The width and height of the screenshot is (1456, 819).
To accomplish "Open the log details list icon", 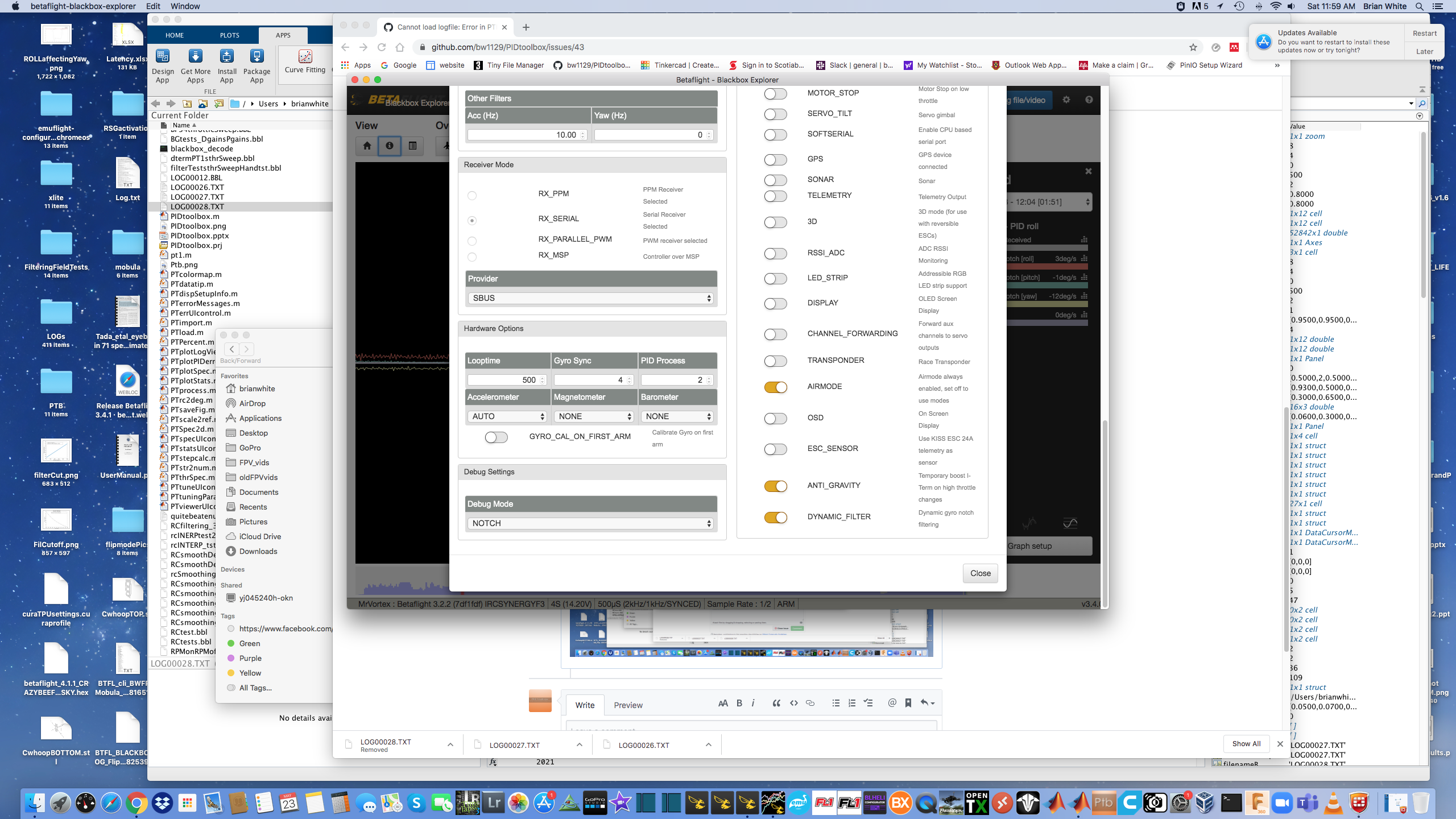I will click(413, 146).
